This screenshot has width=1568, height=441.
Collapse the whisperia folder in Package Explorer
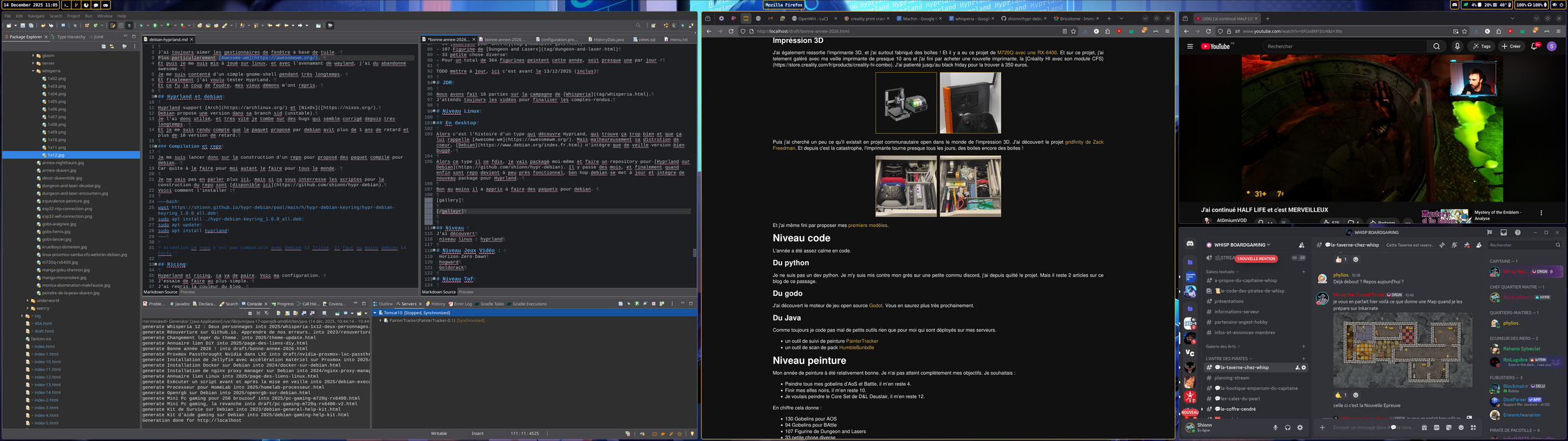click(33, 71)
